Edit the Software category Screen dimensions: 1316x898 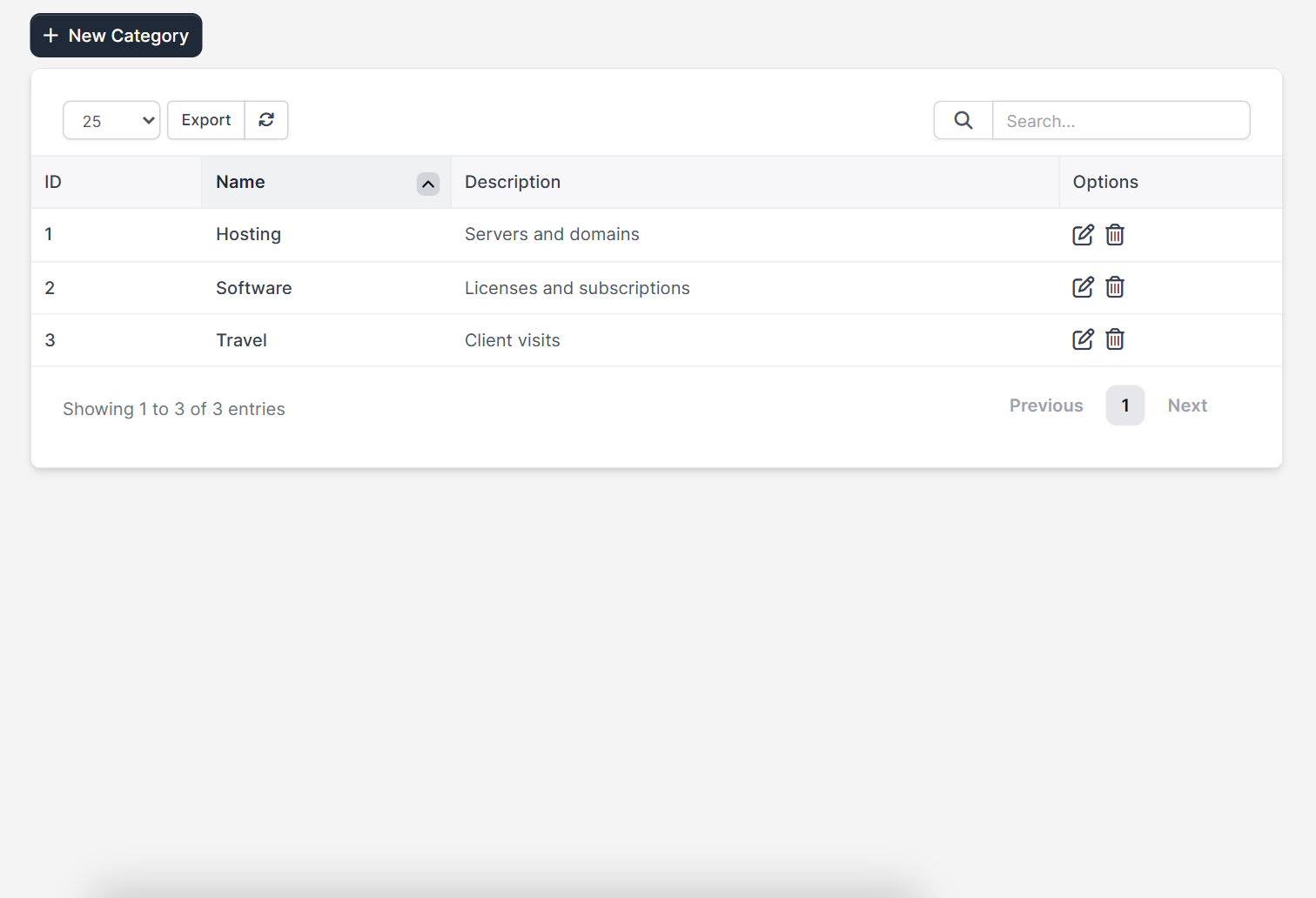coord(1083,287)
